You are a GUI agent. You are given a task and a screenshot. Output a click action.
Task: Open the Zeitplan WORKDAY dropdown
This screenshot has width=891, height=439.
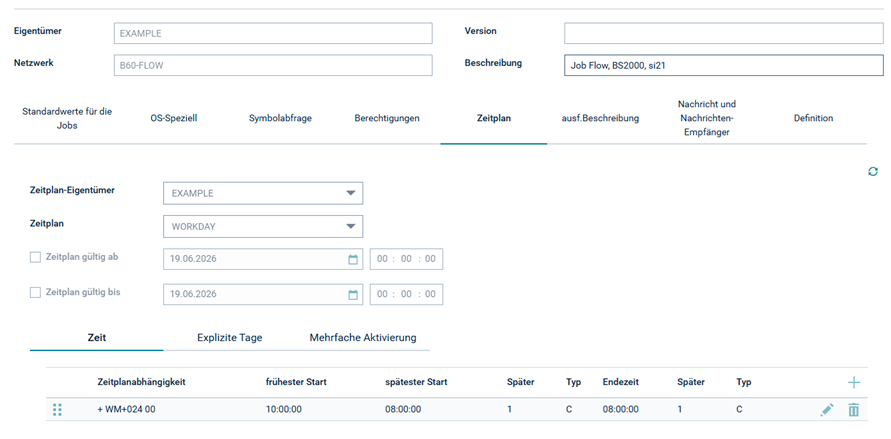[x=263, y=227]
